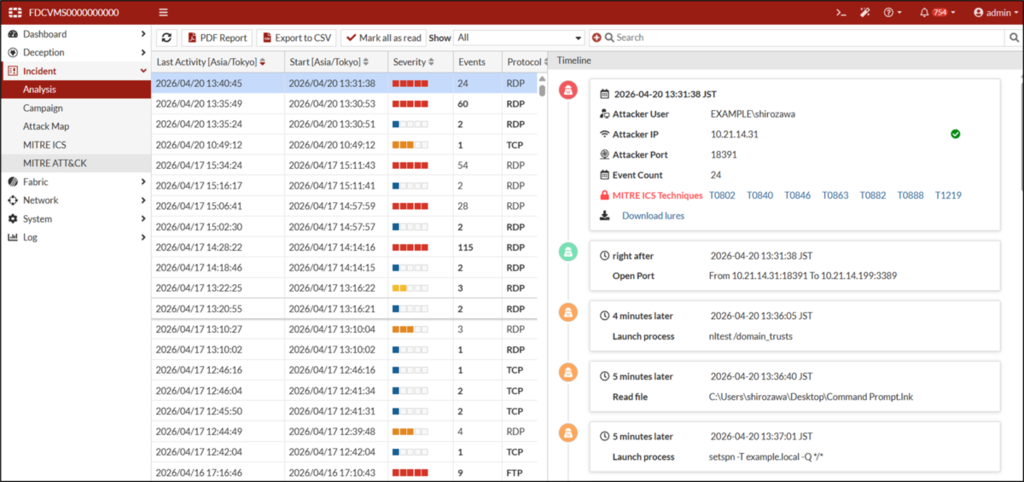The height and width of the screenshot is (482, 1024).
Task: Open the admin user dropdown
Action: click(x=992, y=12)
